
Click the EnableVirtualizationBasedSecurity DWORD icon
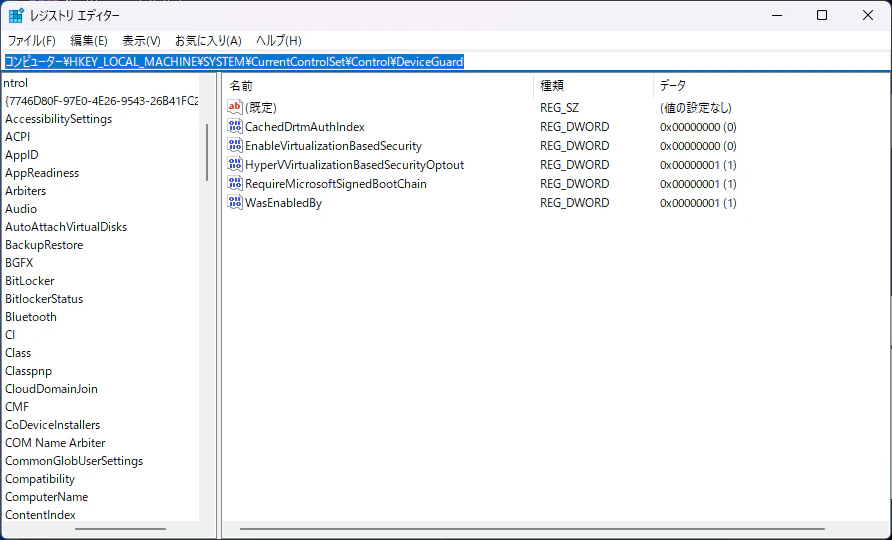pyautogui.click(x=235, y=145)
